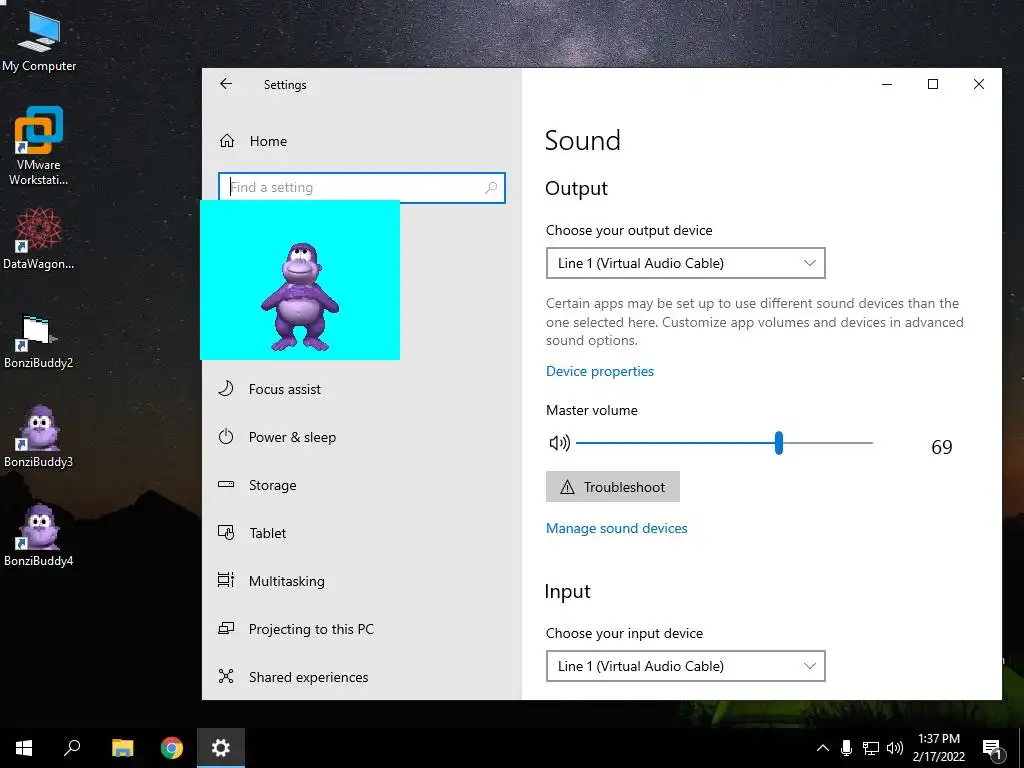The image size is (1024, 768).
Task: Open File Explorer from taskbar
Action: [122, 748]
